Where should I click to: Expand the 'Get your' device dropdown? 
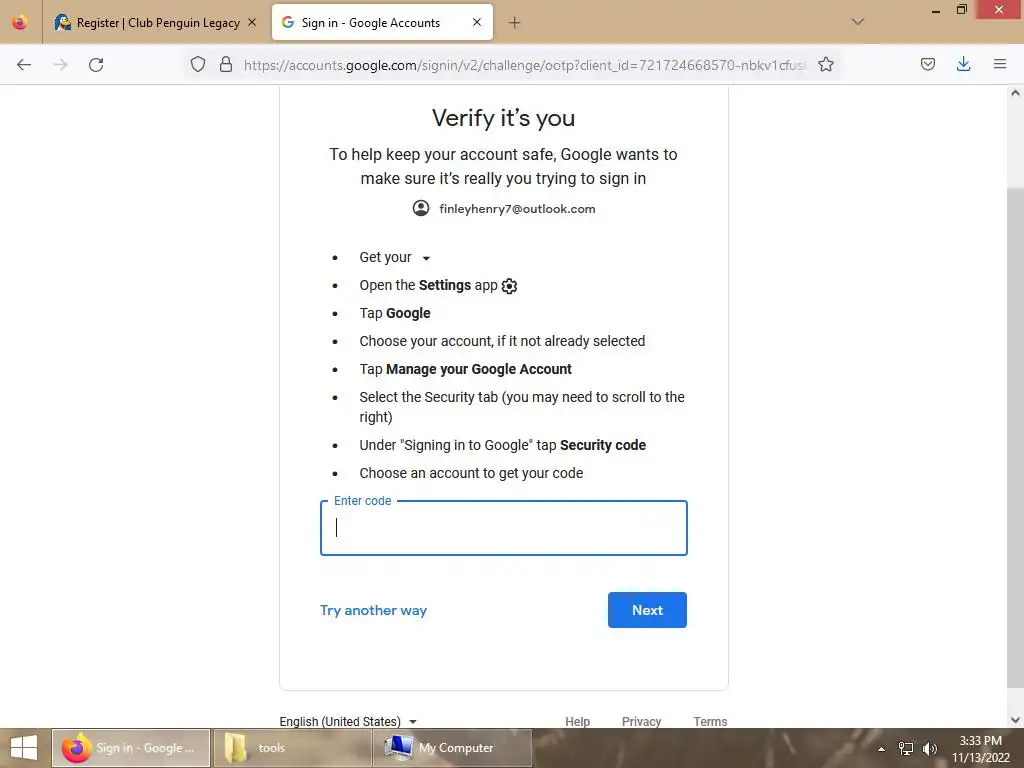tap(426, 258)
